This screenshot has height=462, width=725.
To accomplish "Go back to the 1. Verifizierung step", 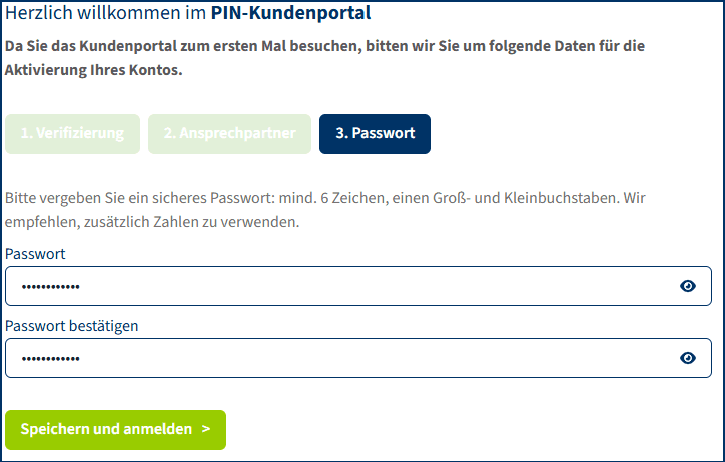I will pyautogui.click(x=73, y=133).
